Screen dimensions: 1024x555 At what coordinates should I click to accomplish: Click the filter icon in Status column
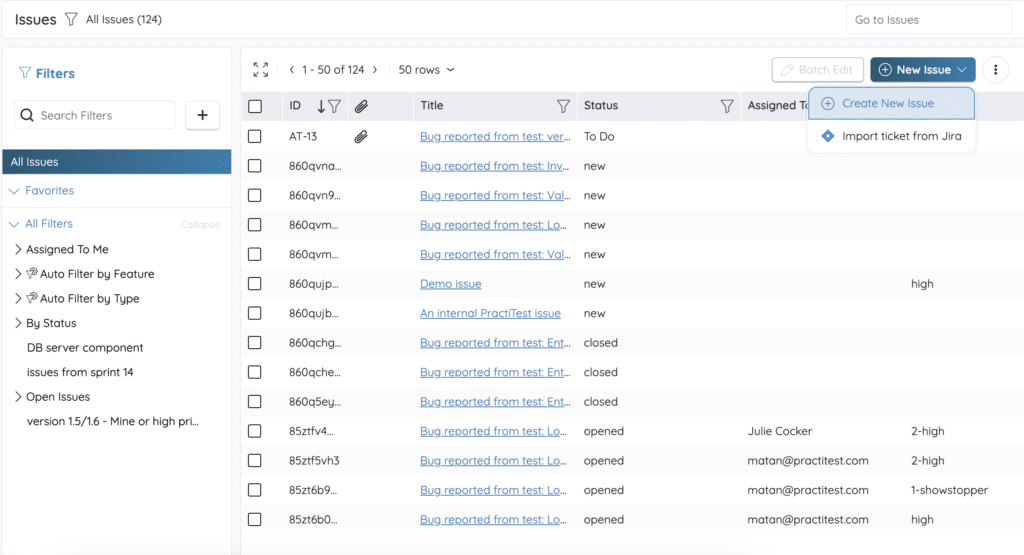pyautogui.click(x=727, y=106)
